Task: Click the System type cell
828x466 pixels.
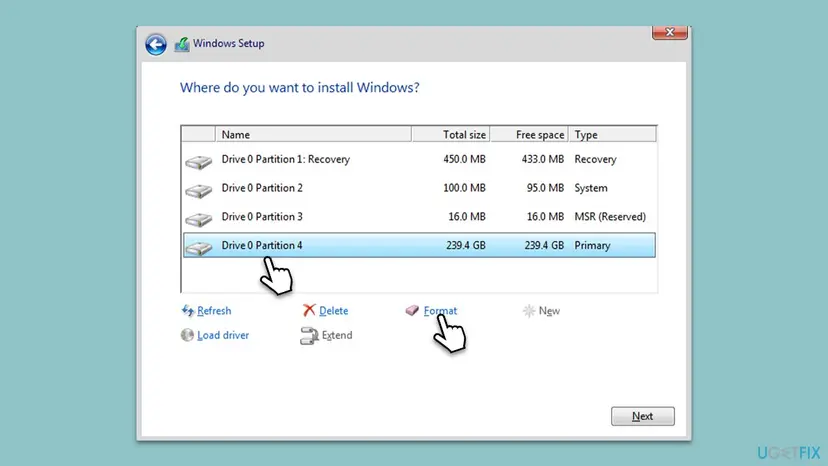Action: coord(591,188)
